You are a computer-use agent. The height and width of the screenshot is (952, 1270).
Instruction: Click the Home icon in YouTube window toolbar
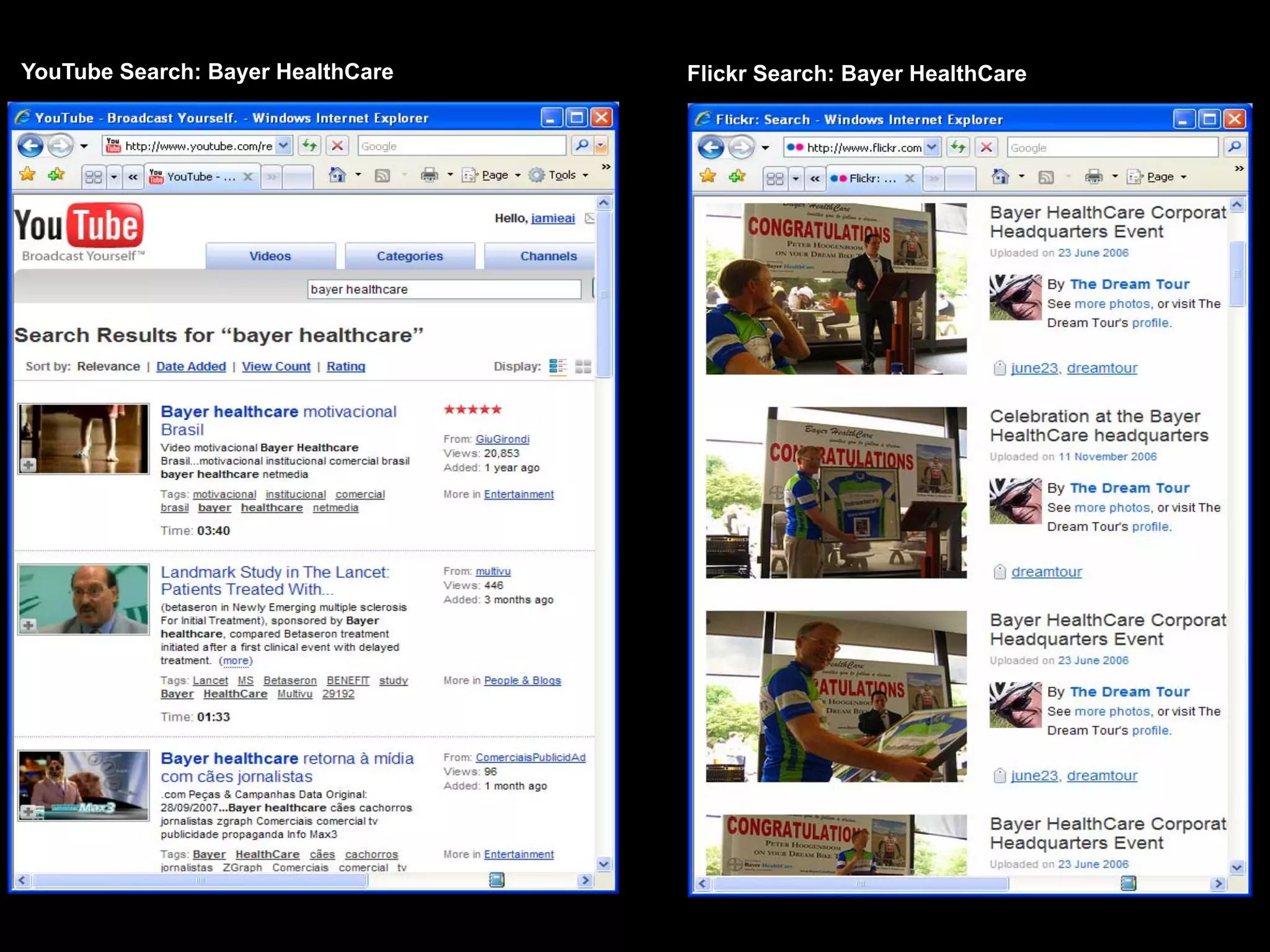337,175
